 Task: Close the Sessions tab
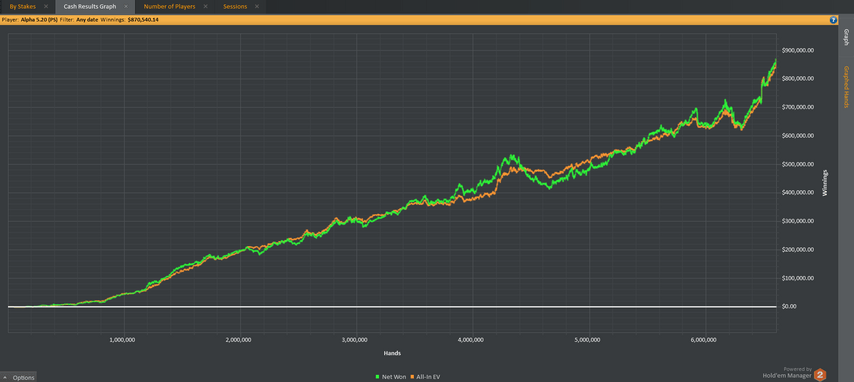coord(257,7)
